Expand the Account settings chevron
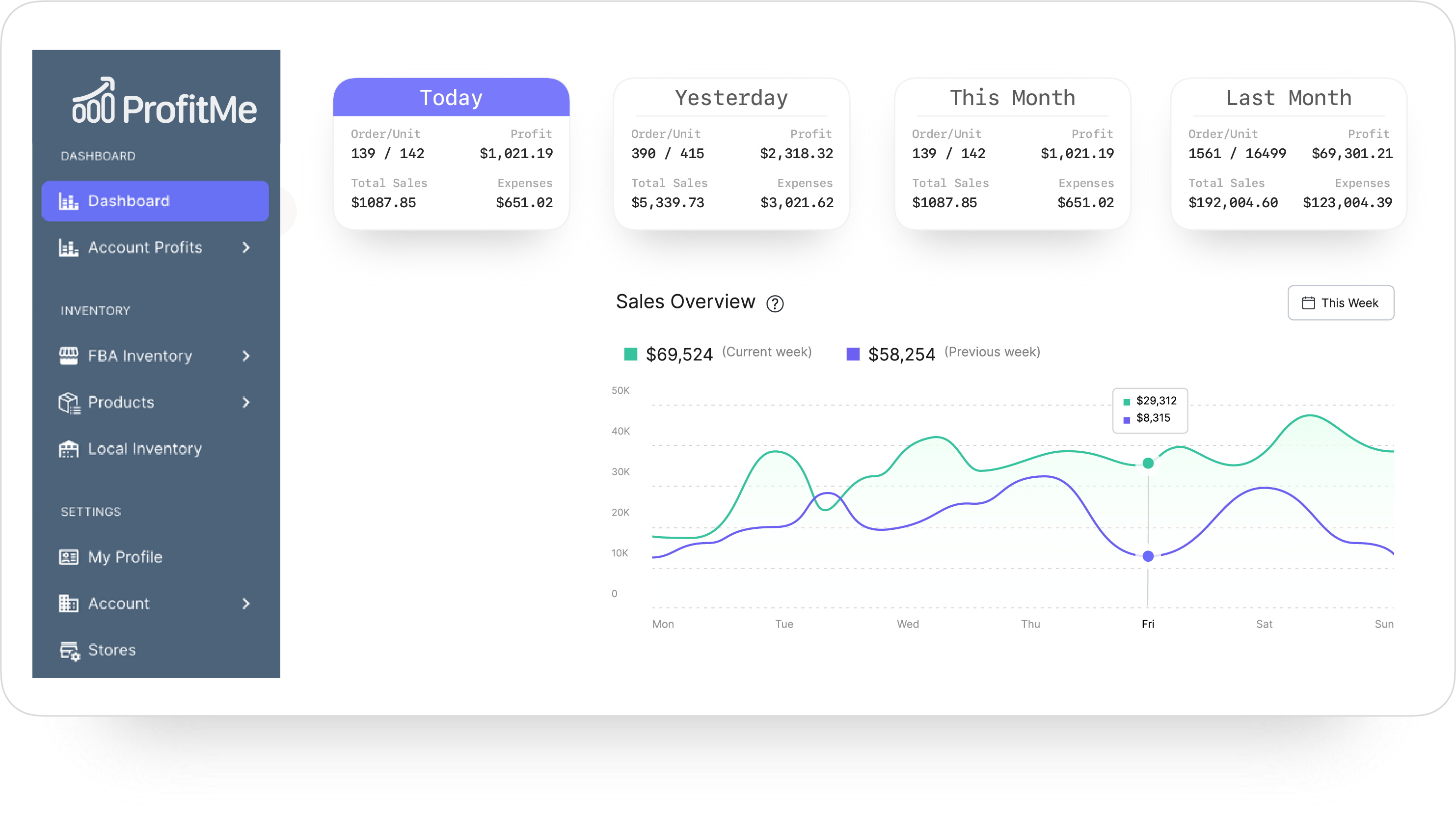 [x=246, y=603]
